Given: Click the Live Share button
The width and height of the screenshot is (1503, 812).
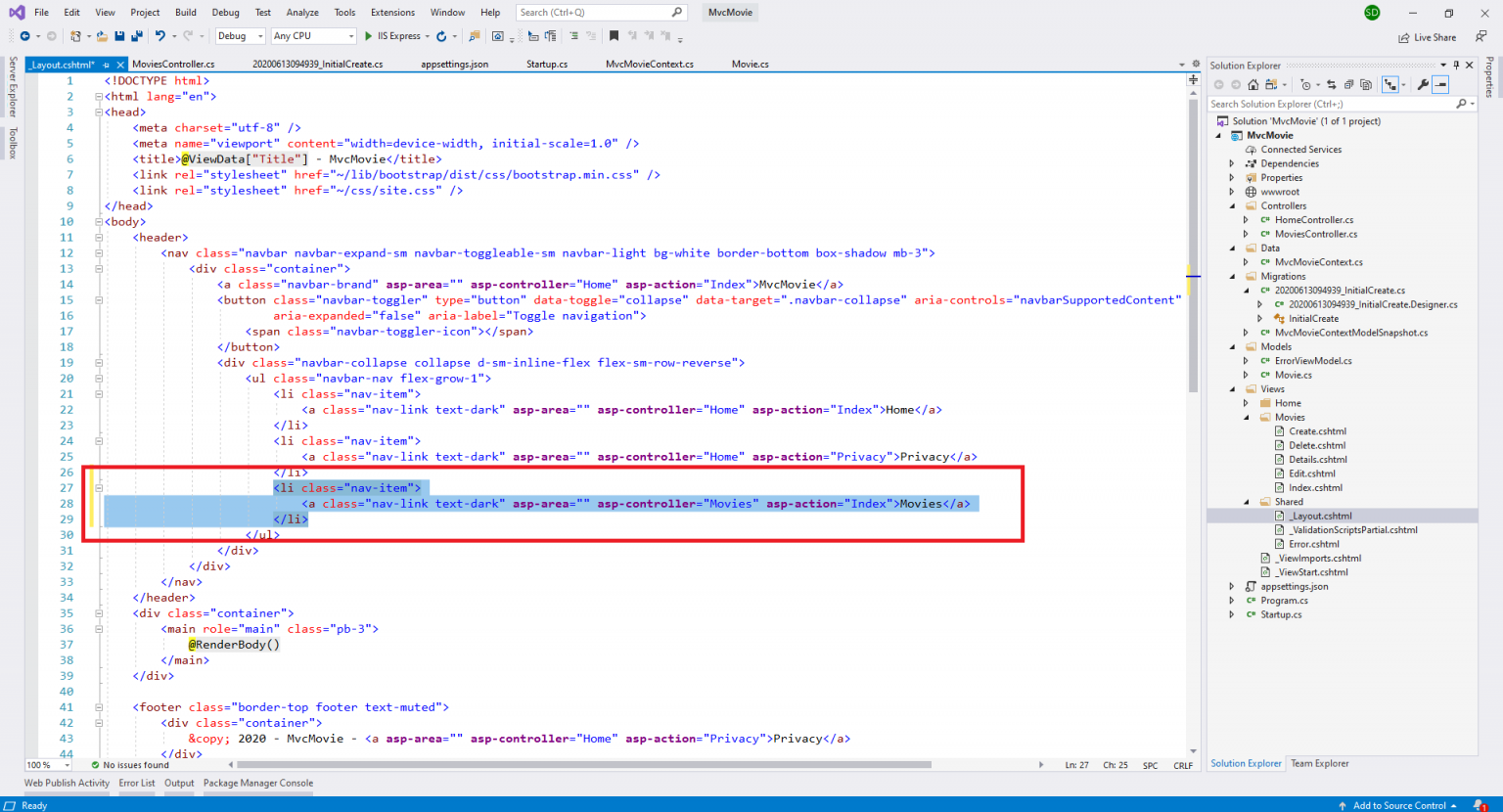Looking at the screenshot, I should [x=1427, y=37].
